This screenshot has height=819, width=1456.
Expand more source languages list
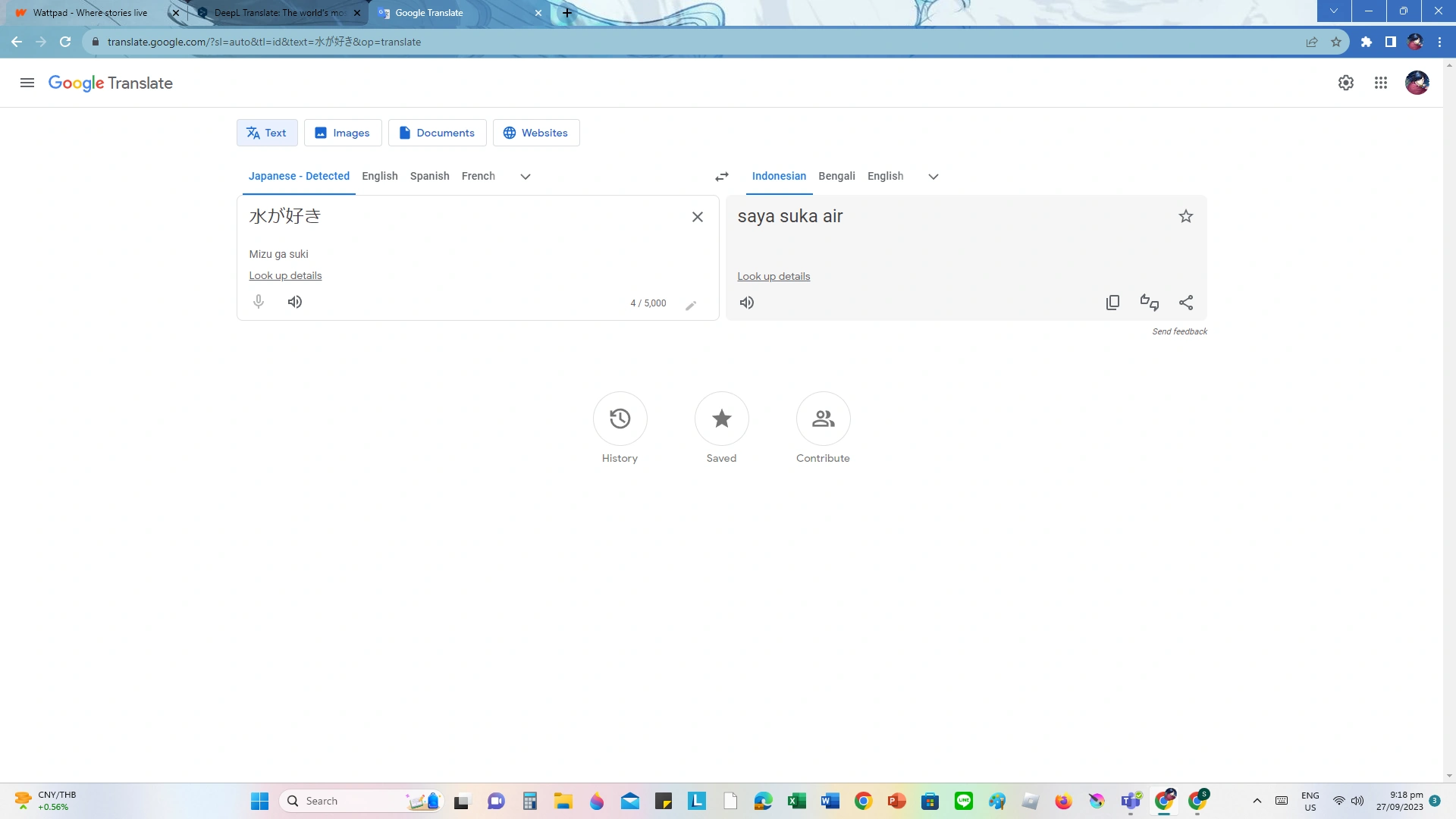(x=525, y=176)
